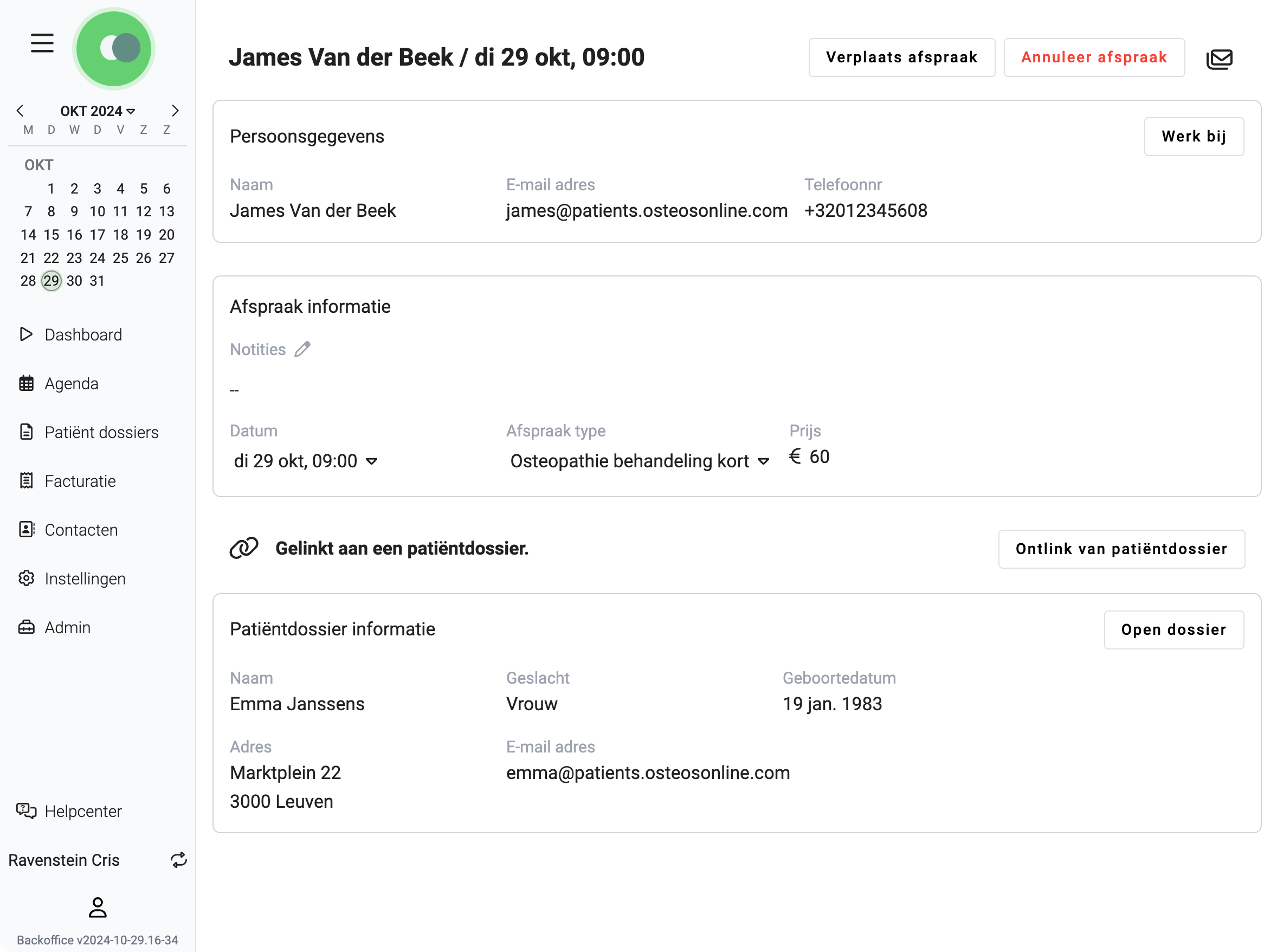Open Instellingen via the gear icon
Image resolution: width=1277 pixels, height=952 pixels.
[x=27, y=578]
